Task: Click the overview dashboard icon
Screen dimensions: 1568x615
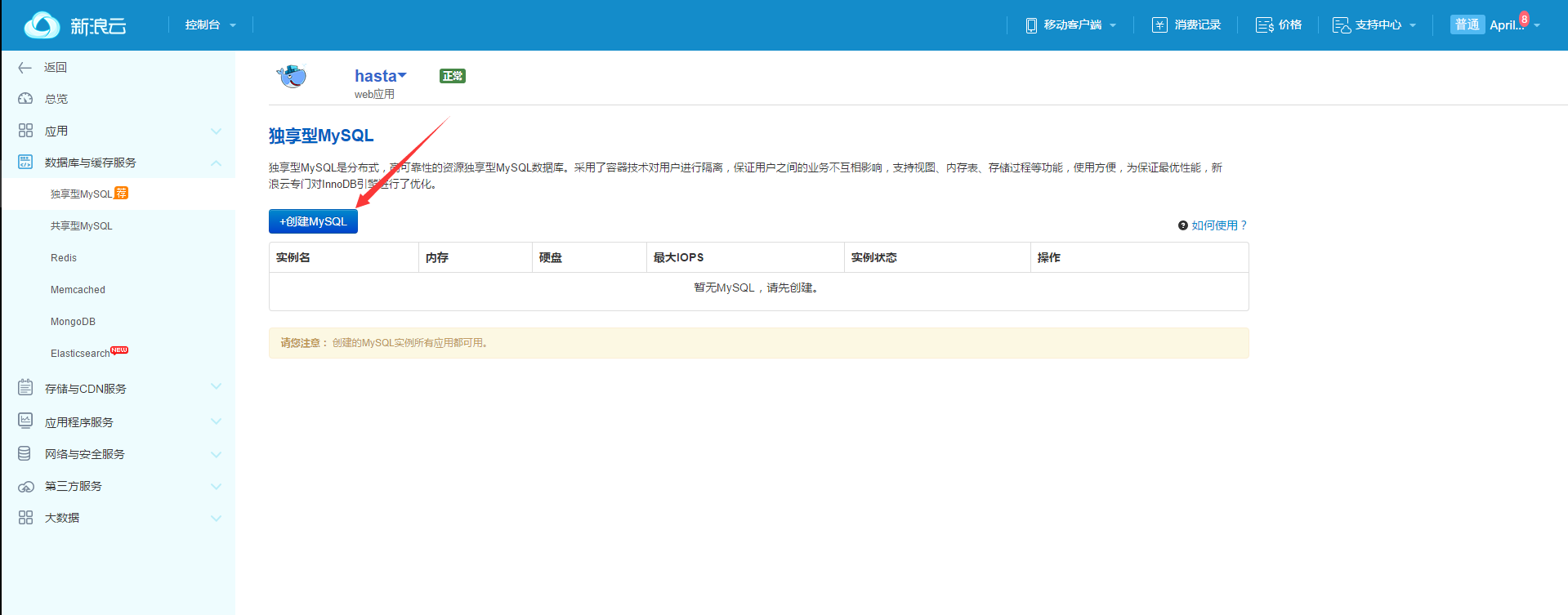Action: click(25, 99)
